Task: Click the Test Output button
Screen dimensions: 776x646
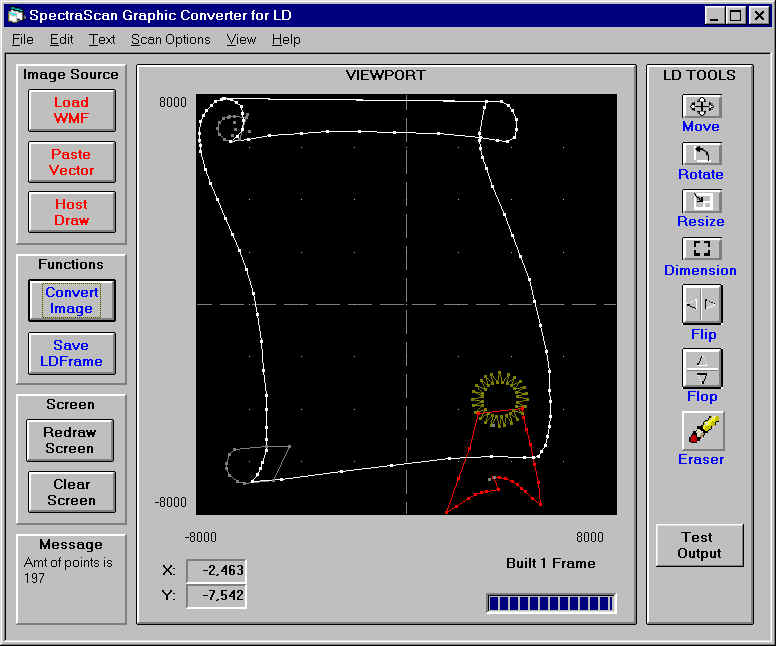Action: [x=699, y=545]
